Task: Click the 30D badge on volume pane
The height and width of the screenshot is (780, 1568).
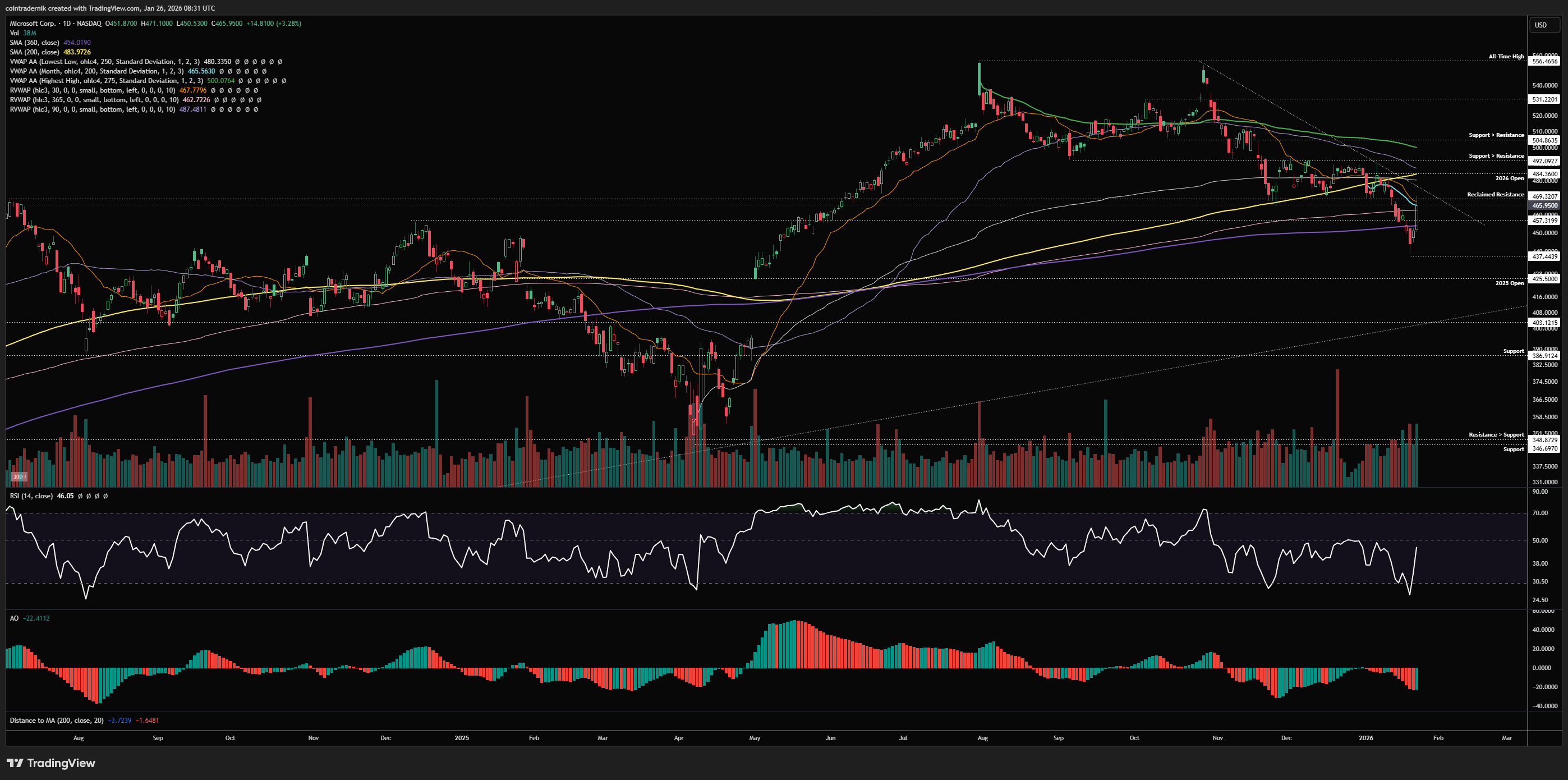Action: [x=19, y=477]
